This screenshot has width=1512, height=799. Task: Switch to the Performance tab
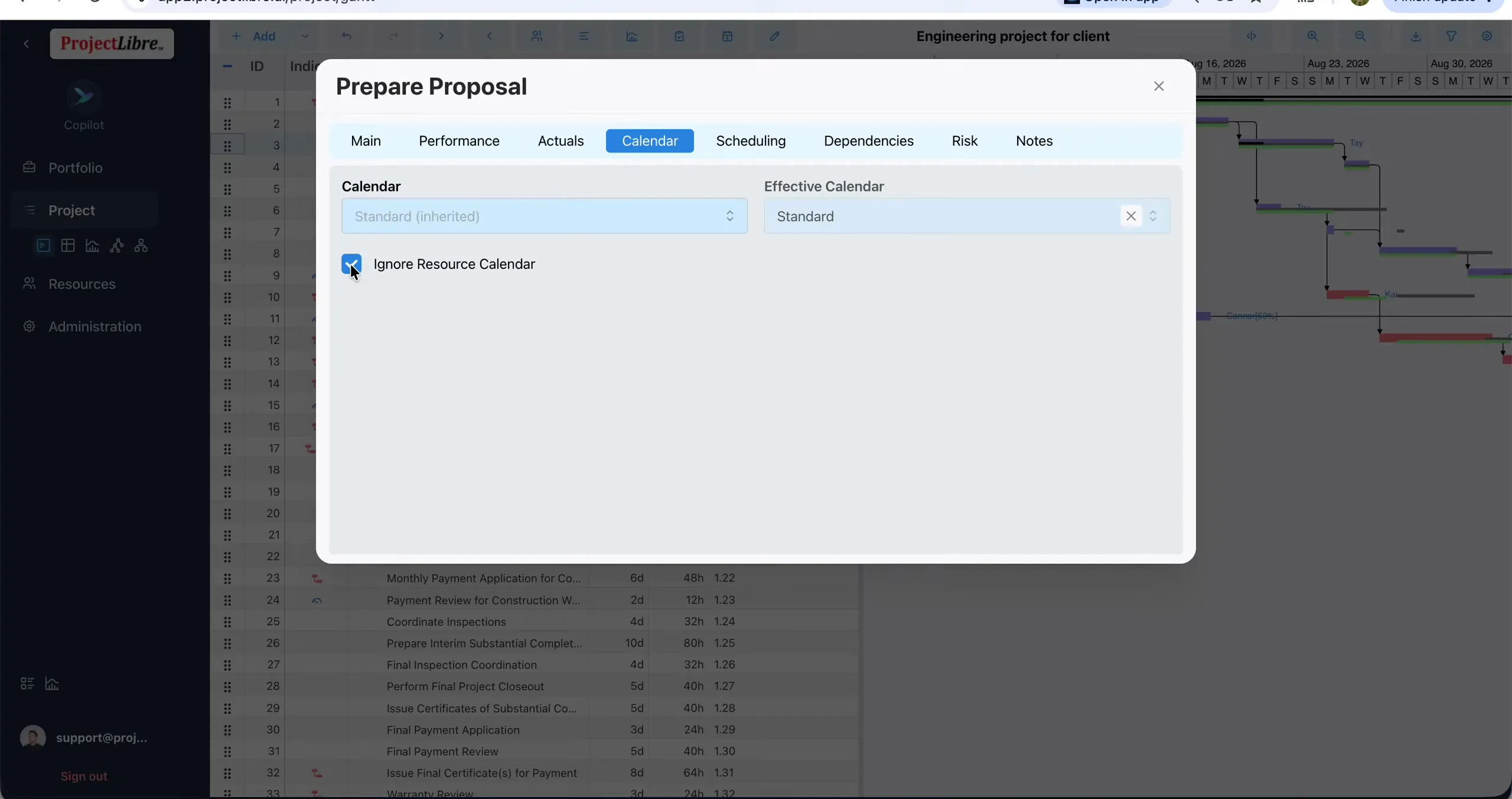[x=459, y=141]
